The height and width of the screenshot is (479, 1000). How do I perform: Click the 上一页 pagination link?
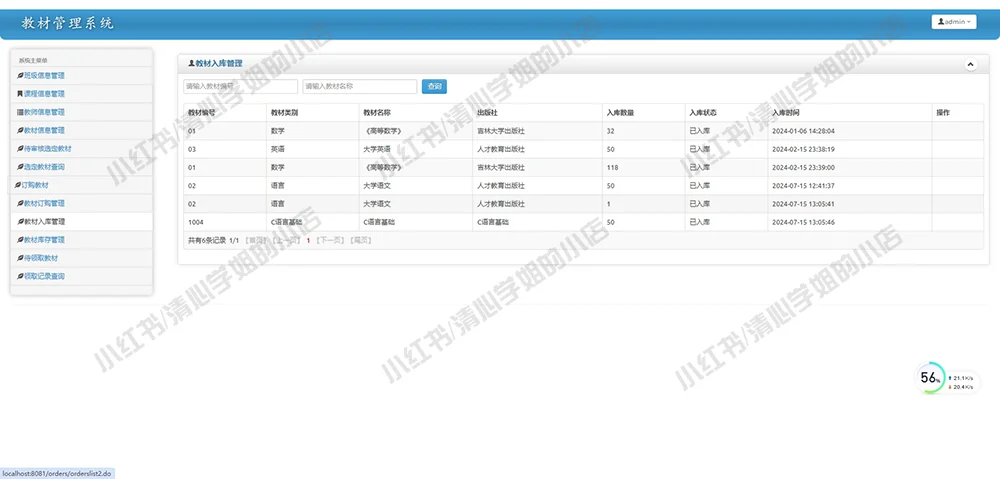tap(286, 240)
